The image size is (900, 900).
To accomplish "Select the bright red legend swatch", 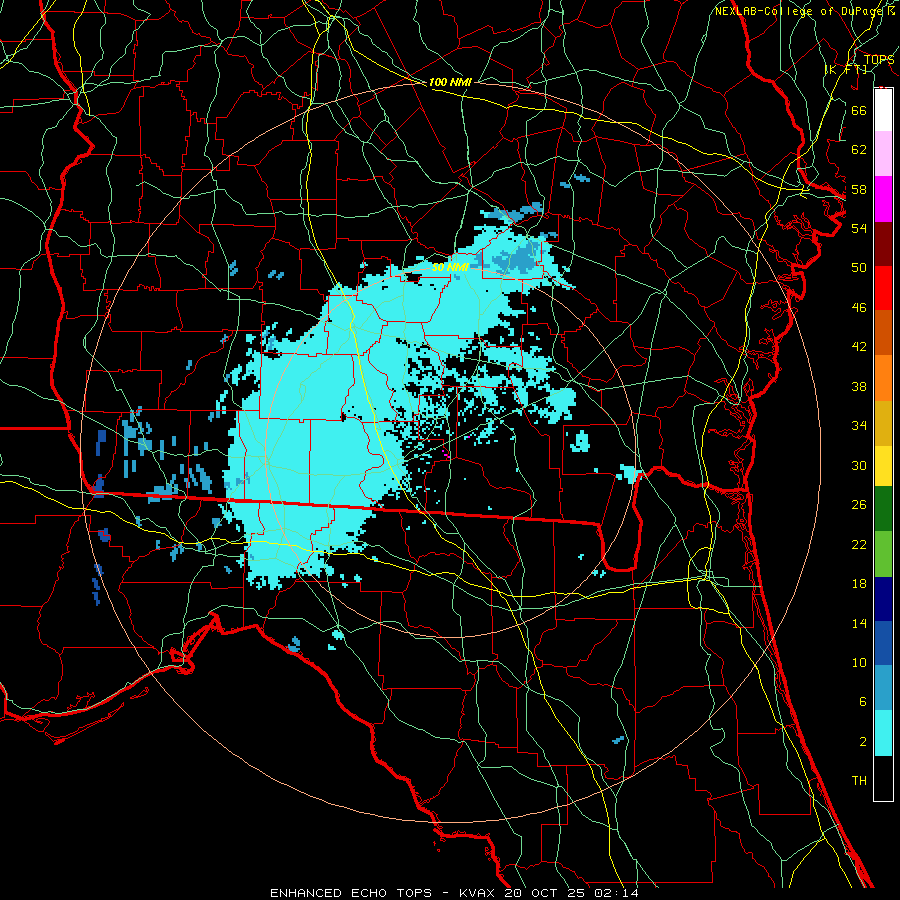I will pos(883,288).
